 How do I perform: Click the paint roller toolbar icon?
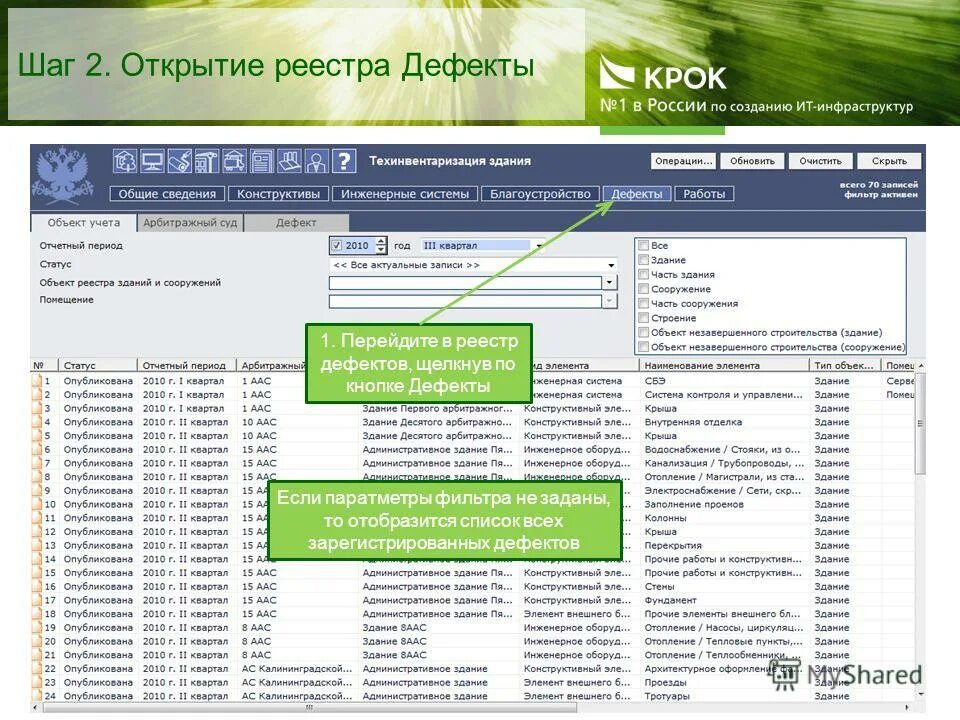[x=179, y=162]
